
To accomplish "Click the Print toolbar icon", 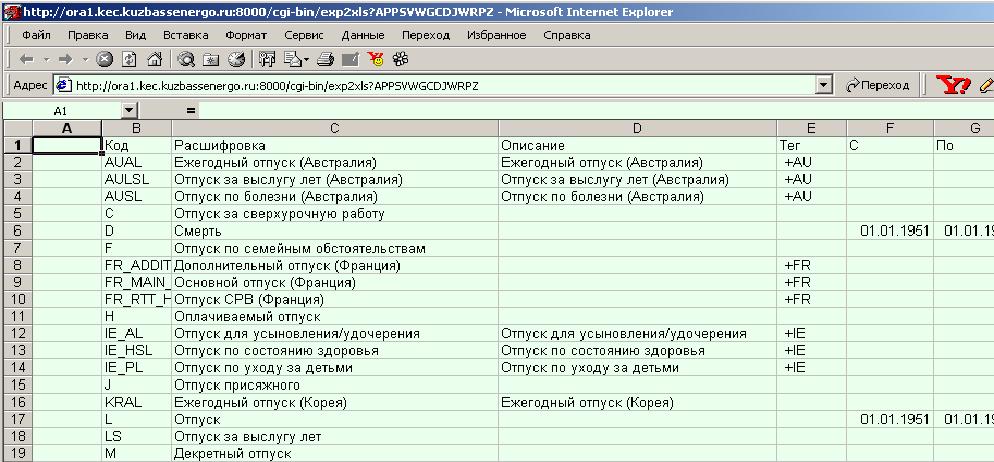I will pos(325,60).
